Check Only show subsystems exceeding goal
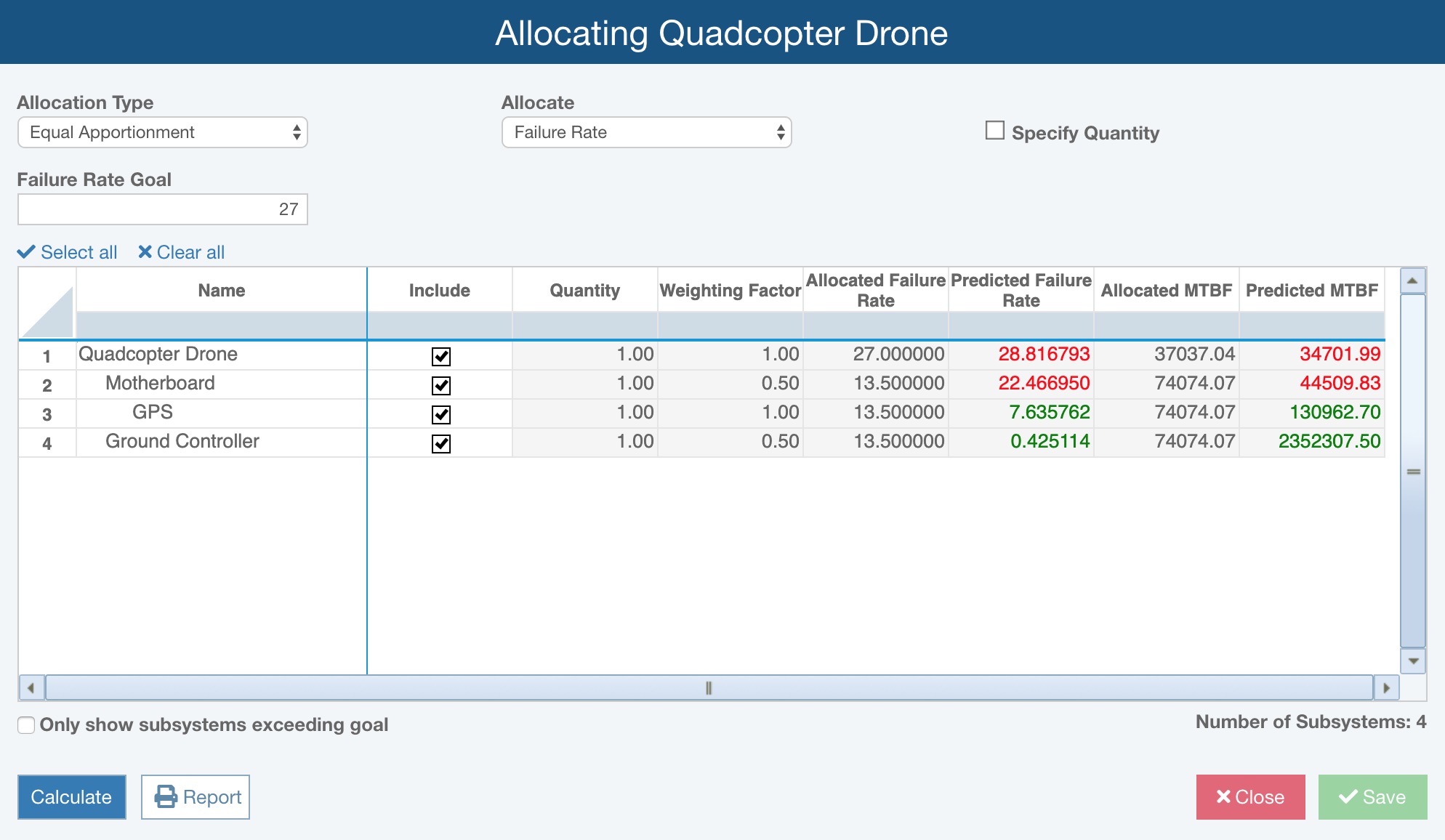Viewport: 1445px width, 840px height. (25, 724)
